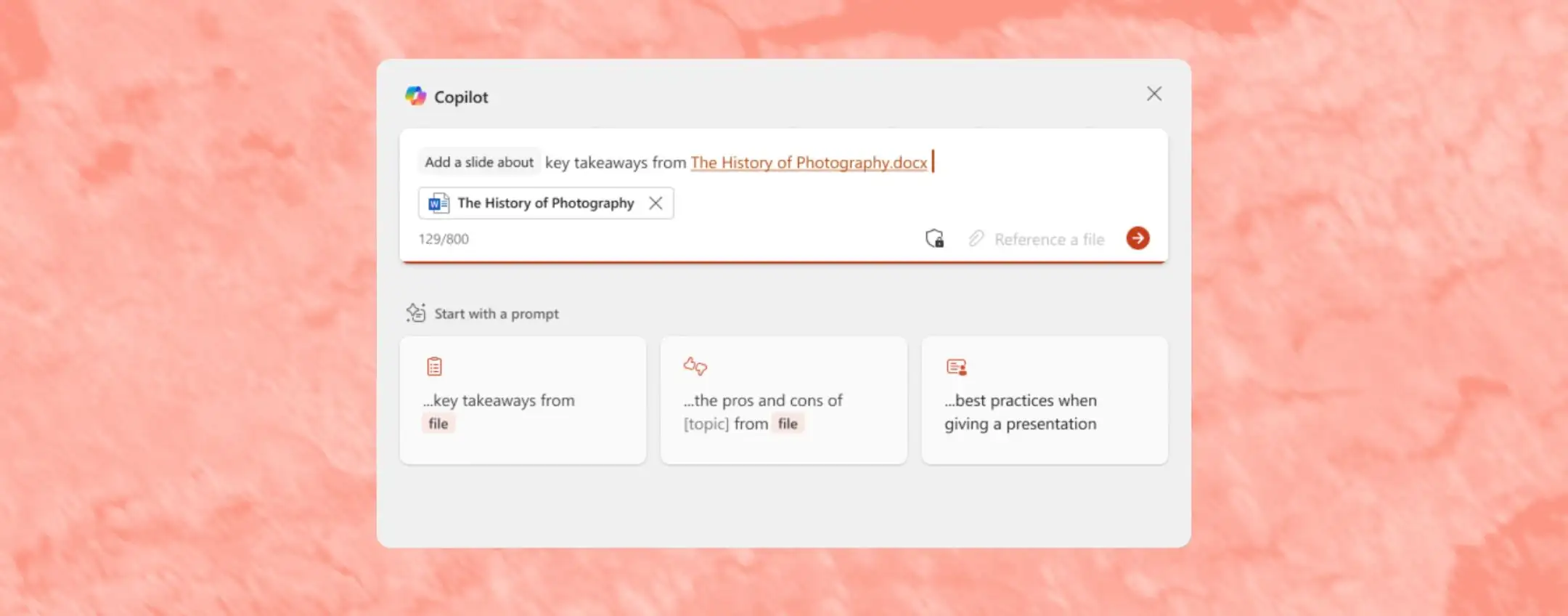Click the Start with a prompt sparkle icon
This screenshot has width=1568, height=616.
click(416, 313)
